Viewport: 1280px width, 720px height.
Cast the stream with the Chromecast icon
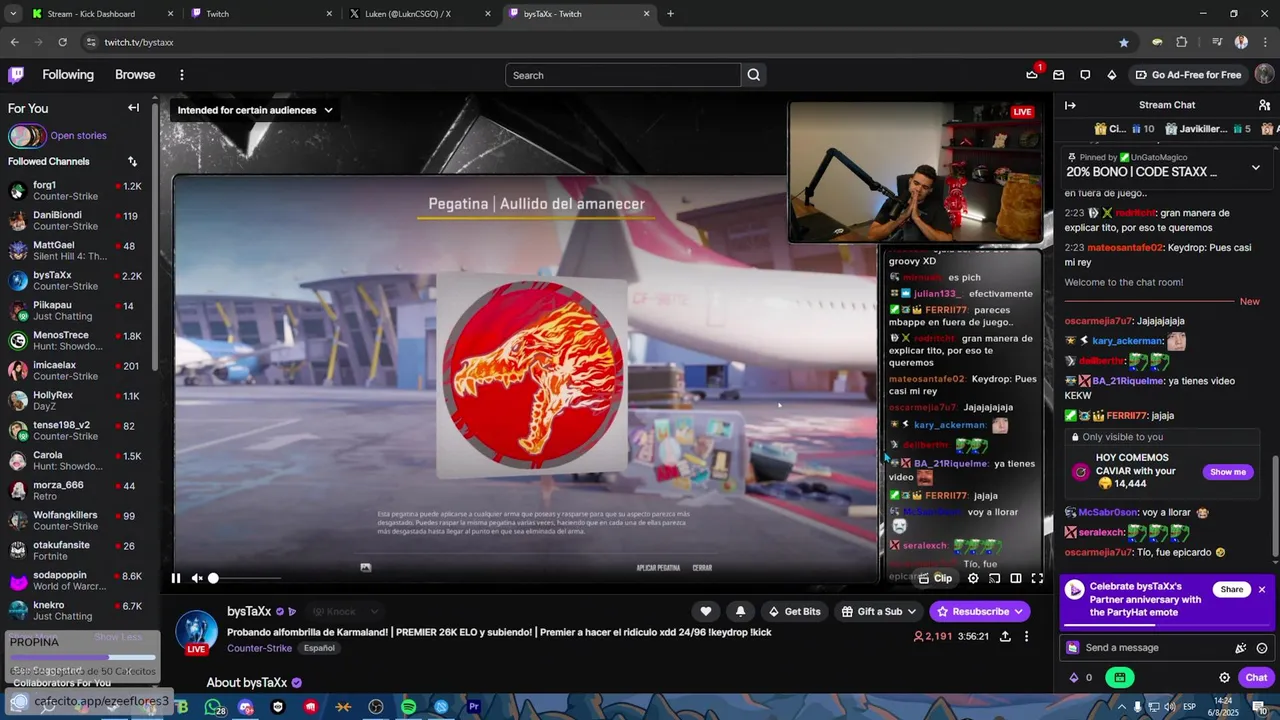coord(995,578)
